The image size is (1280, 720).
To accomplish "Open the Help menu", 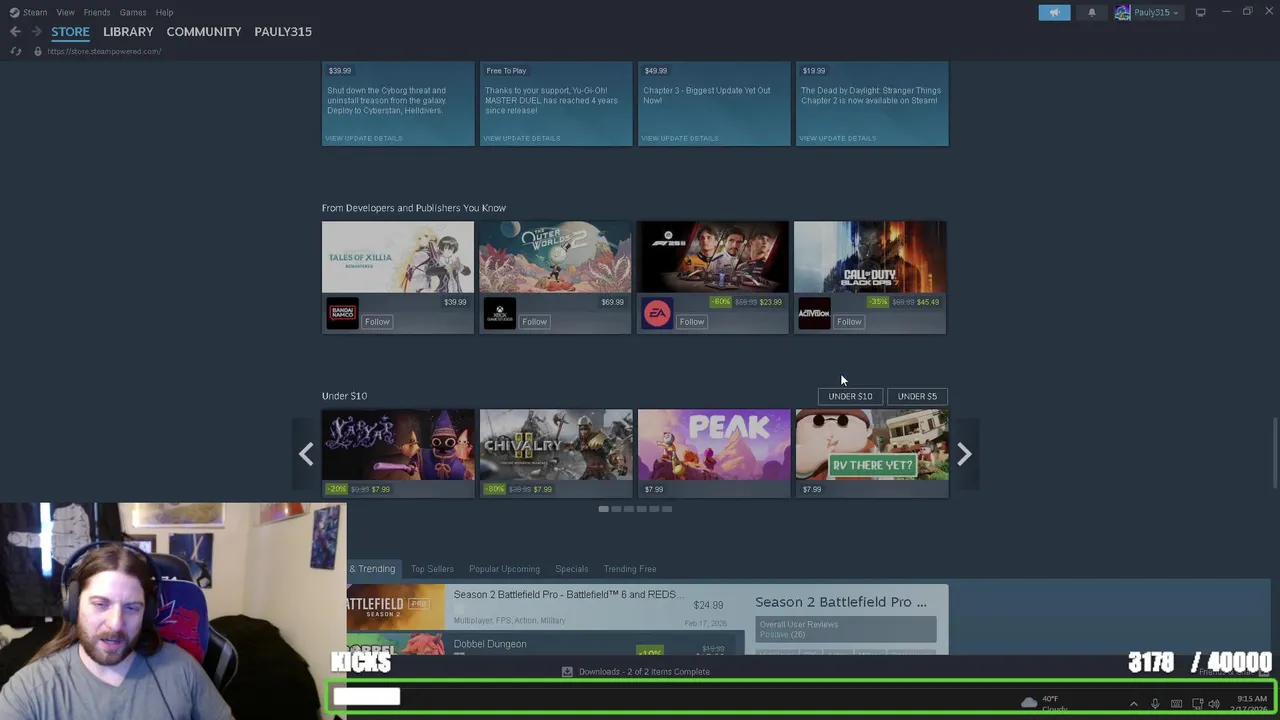I will coord(164,12).
